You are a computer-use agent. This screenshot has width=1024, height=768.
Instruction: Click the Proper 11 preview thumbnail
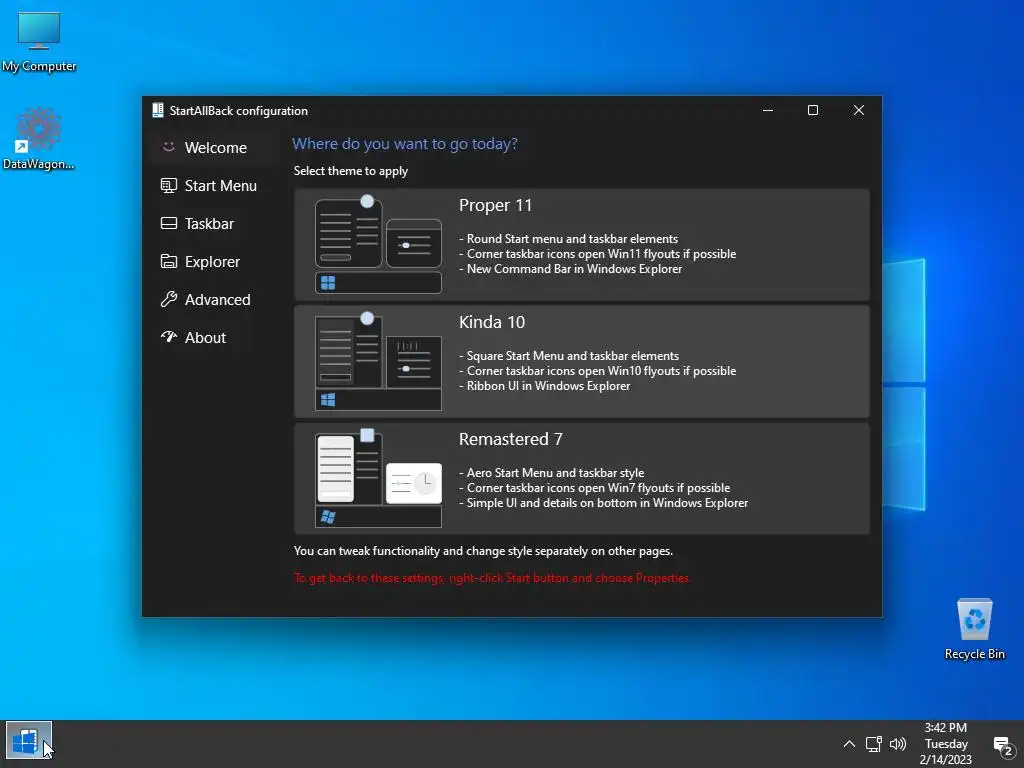(x=378, y=245)
